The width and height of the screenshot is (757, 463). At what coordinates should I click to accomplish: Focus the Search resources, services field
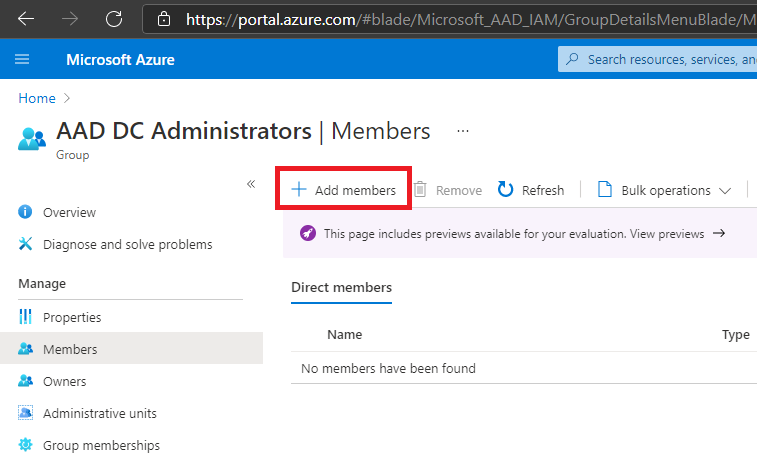coord(658,59)
